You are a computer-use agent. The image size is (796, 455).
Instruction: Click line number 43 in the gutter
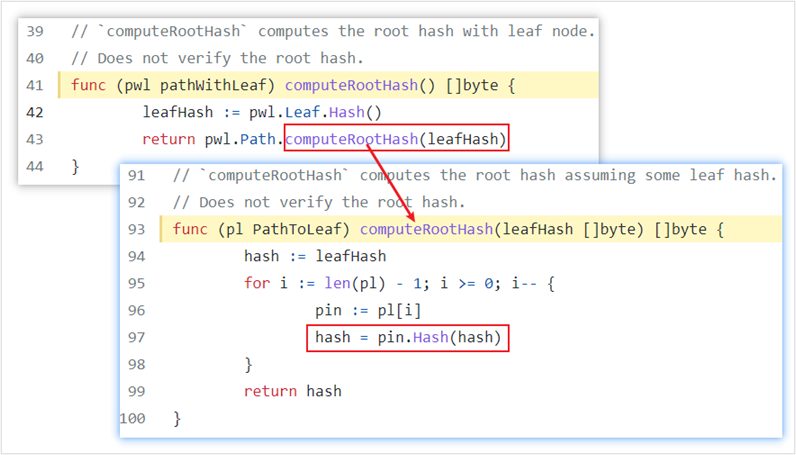35,139
